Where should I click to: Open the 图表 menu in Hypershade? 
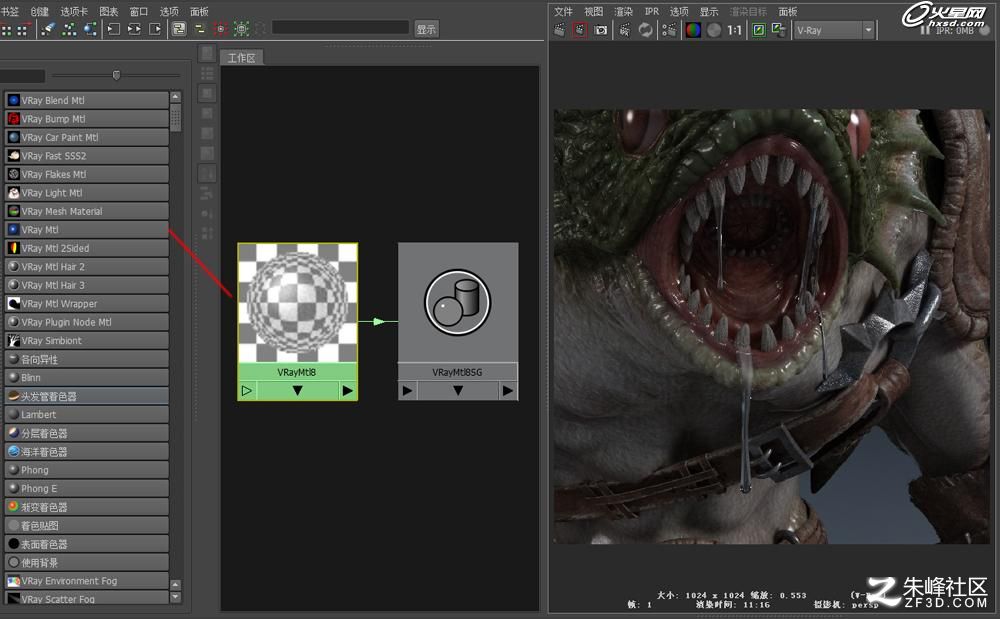(x=108, y=11)
